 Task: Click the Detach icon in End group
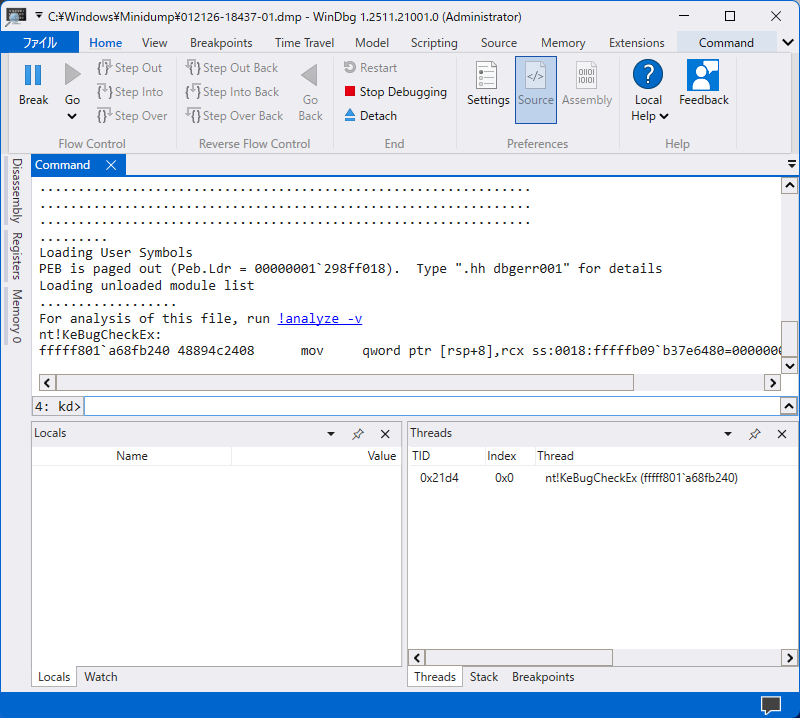coord(350,116)
